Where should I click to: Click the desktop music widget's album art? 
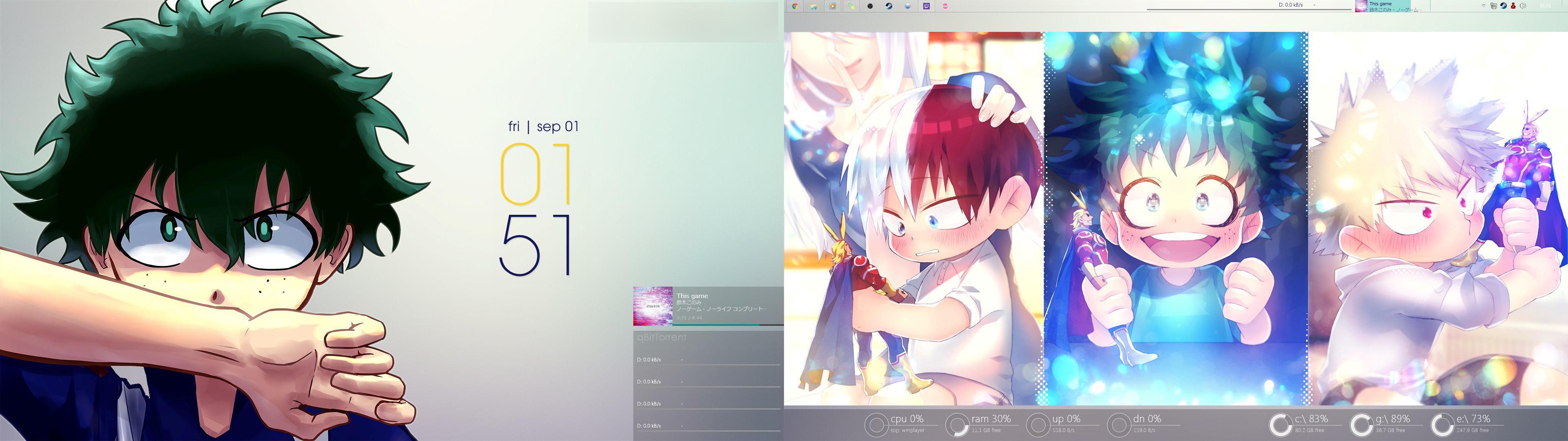(x=653, y=306)
